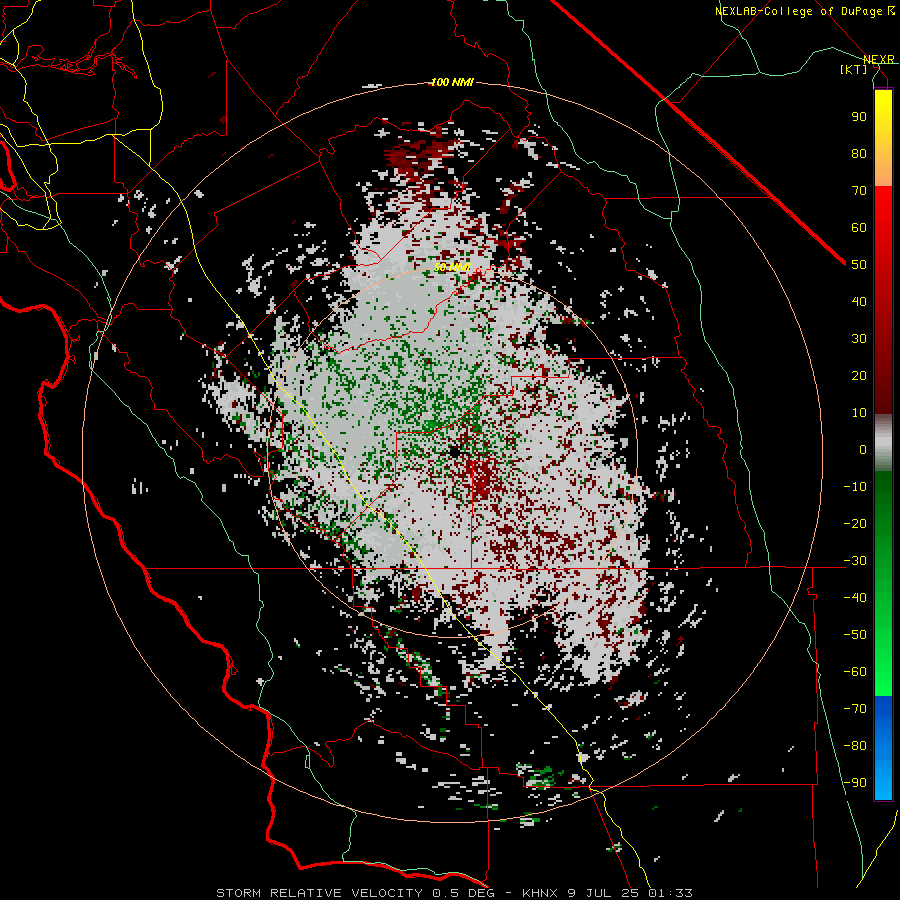The height and width of the screenshot is (900, 900).
Task: Select the 100 NMI range ring label
Action: point(452,82)
